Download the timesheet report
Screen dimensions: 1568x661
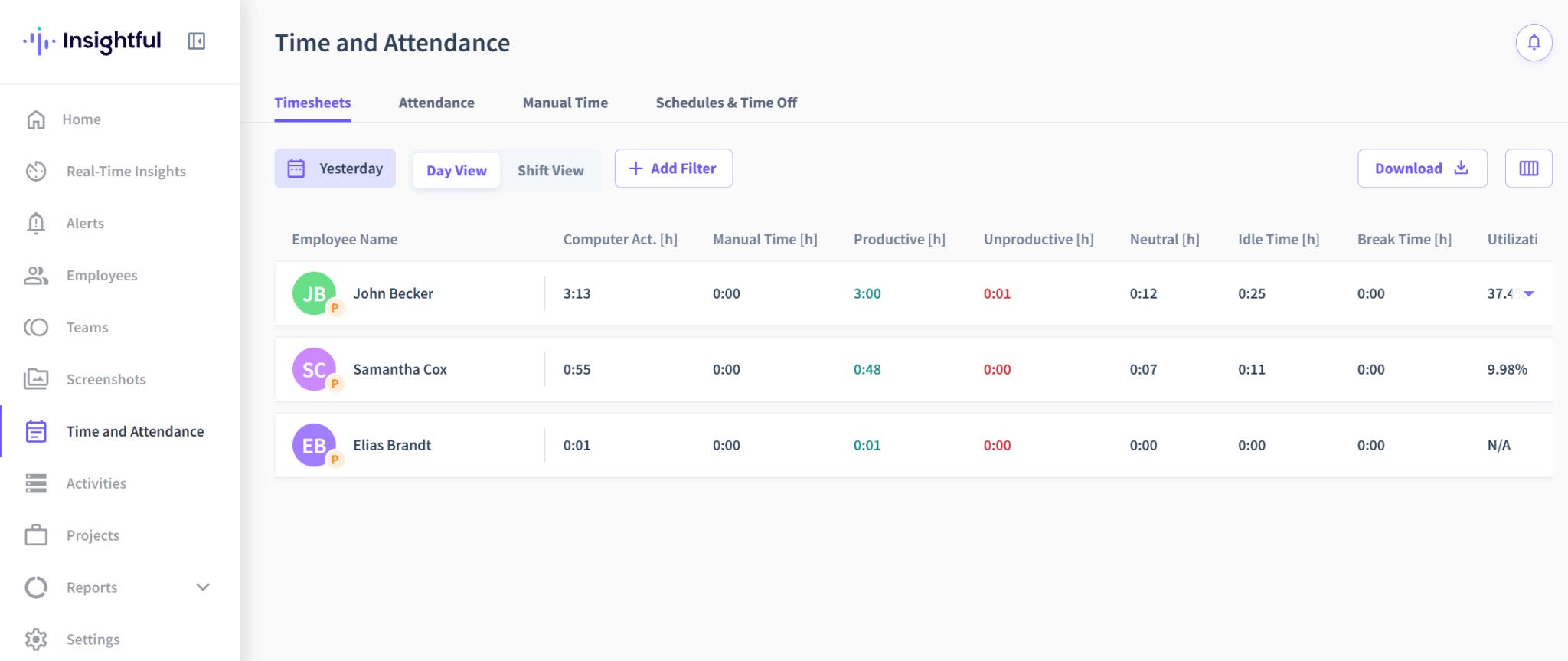(1423, 169)
